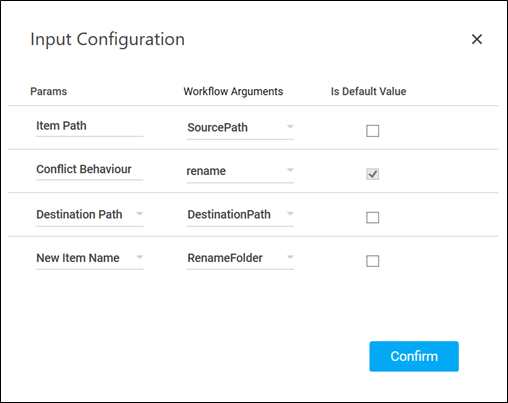The height and width of the screenshot is (403, 508).
Task: Click the Input Configuration dialog title
Action: coord(107,39)
